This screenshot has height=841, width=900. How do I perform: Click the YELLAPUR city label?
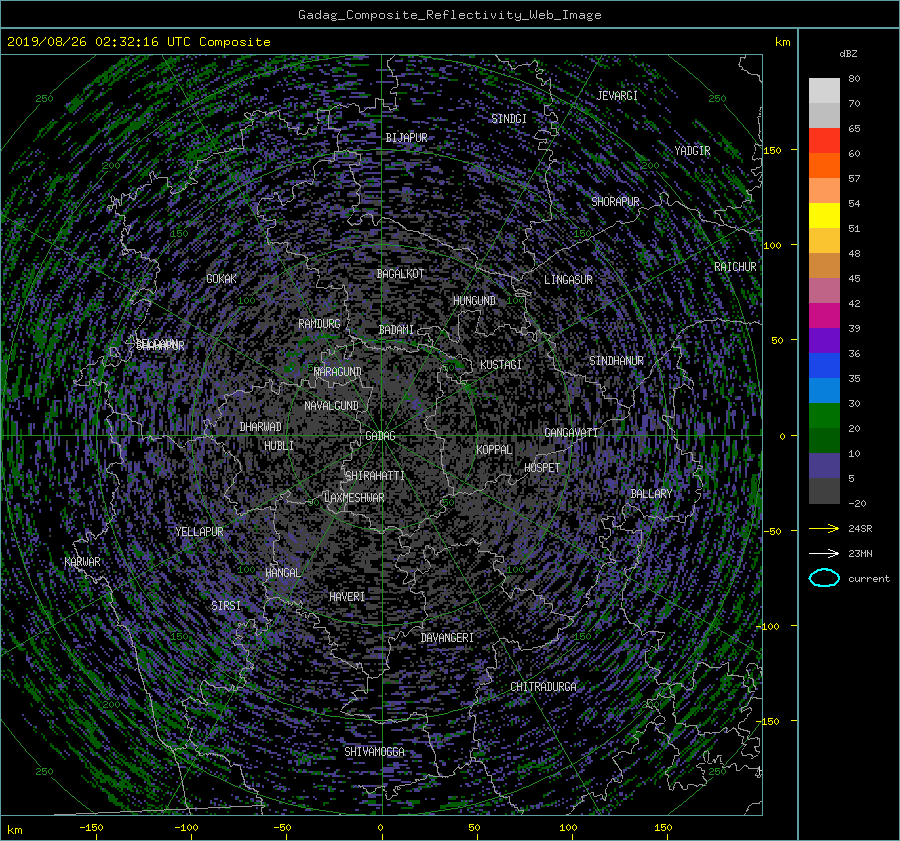coord(199,532)
